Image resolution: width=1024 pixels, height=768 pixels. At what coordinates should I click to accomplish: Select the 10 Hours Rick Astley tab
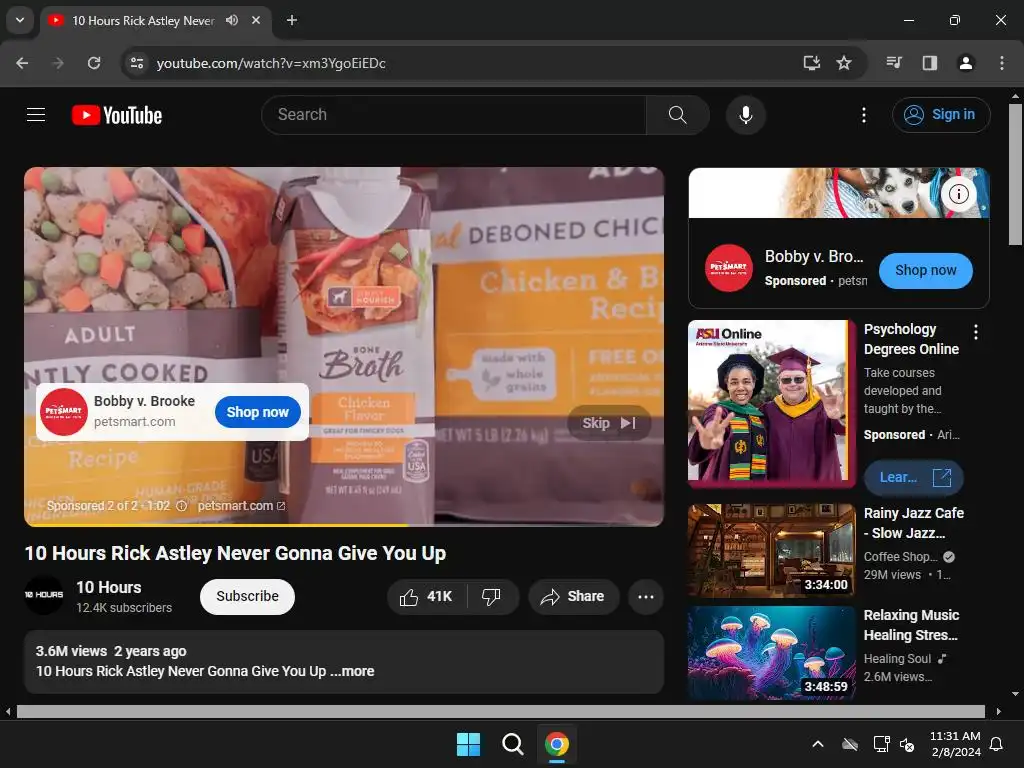pos(155,20)
